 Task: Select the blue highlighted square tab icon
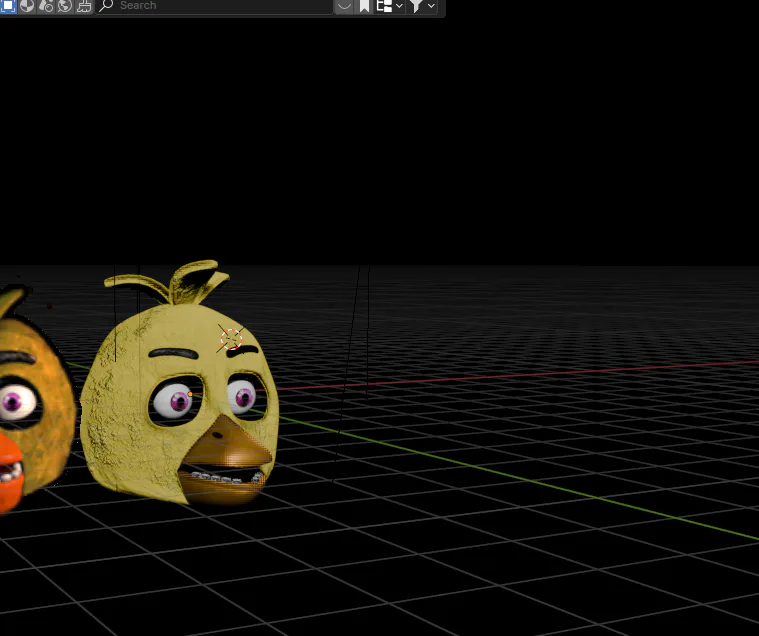pos(8,5)
